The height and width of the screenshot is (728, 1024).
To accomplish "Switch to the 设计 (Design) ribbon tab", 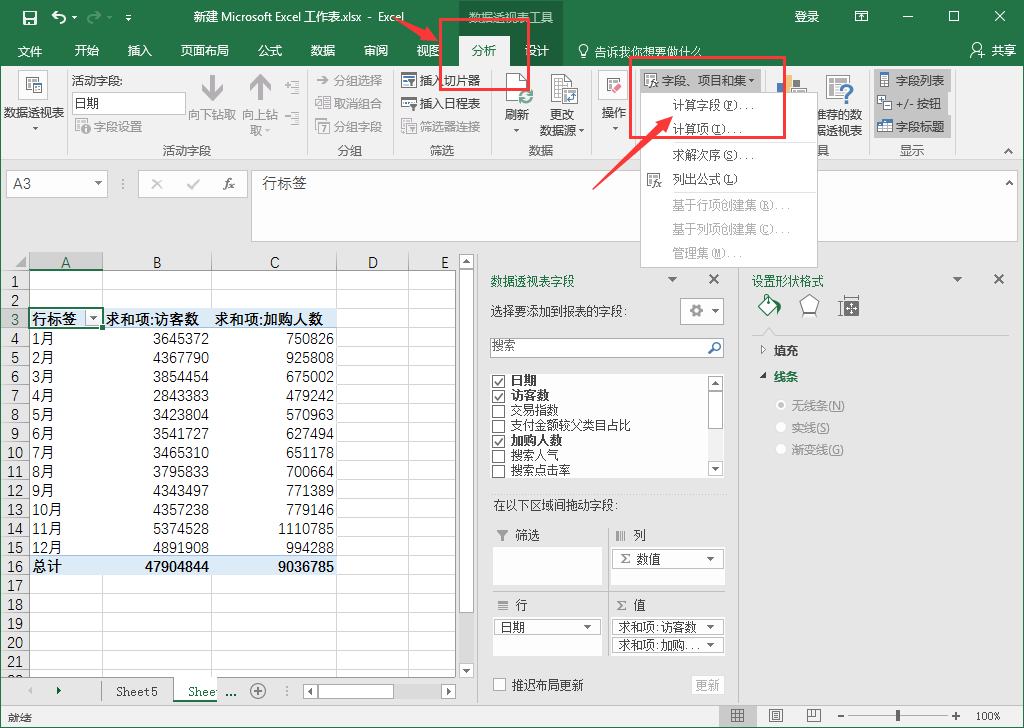I will click(537, 51).
